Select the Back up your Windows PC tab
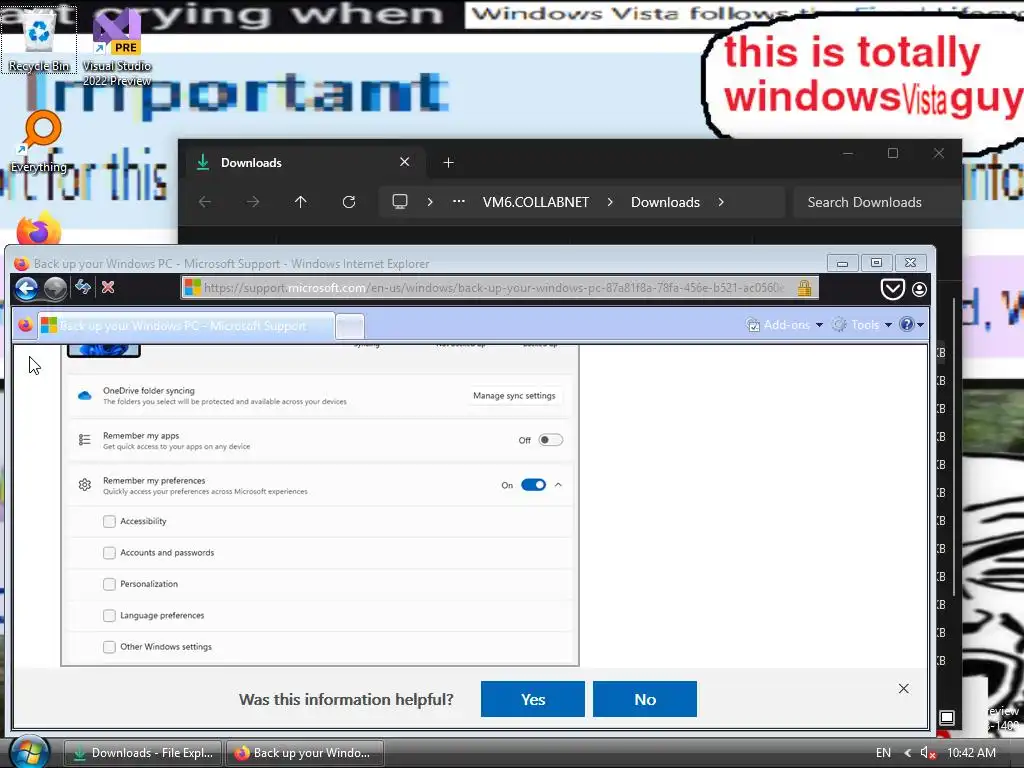This screenshot has width=1024, height=768. pyautogui.click(x=186, y=325)
